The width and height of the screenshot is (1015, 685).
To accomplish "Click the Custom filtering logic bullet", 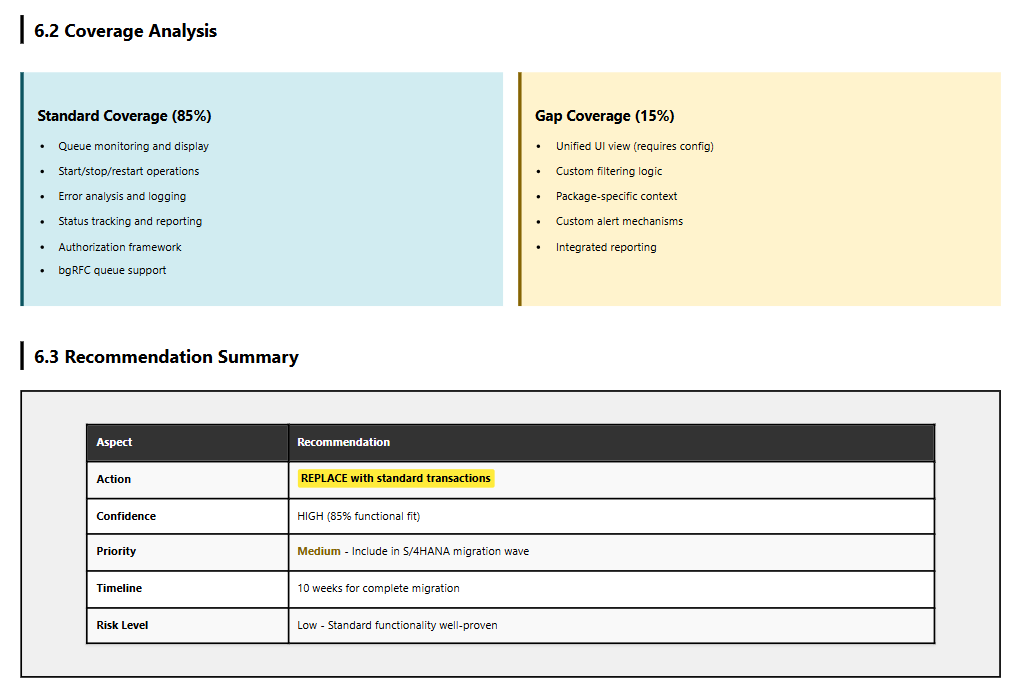I will click(x=609, y=171).
